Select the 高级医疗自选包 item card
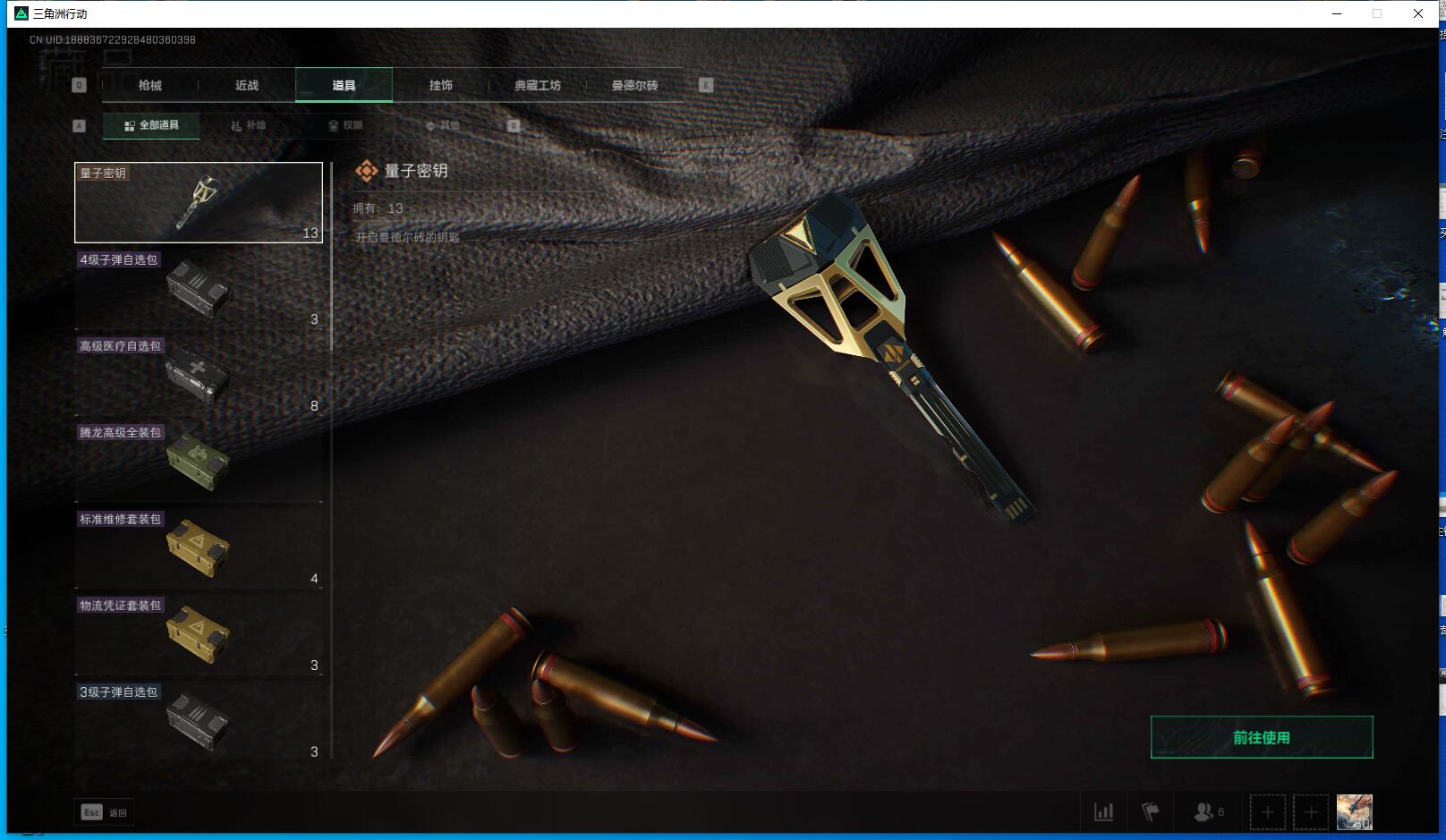The height and width of the screenshot is (840, 1446). point(199,376)
